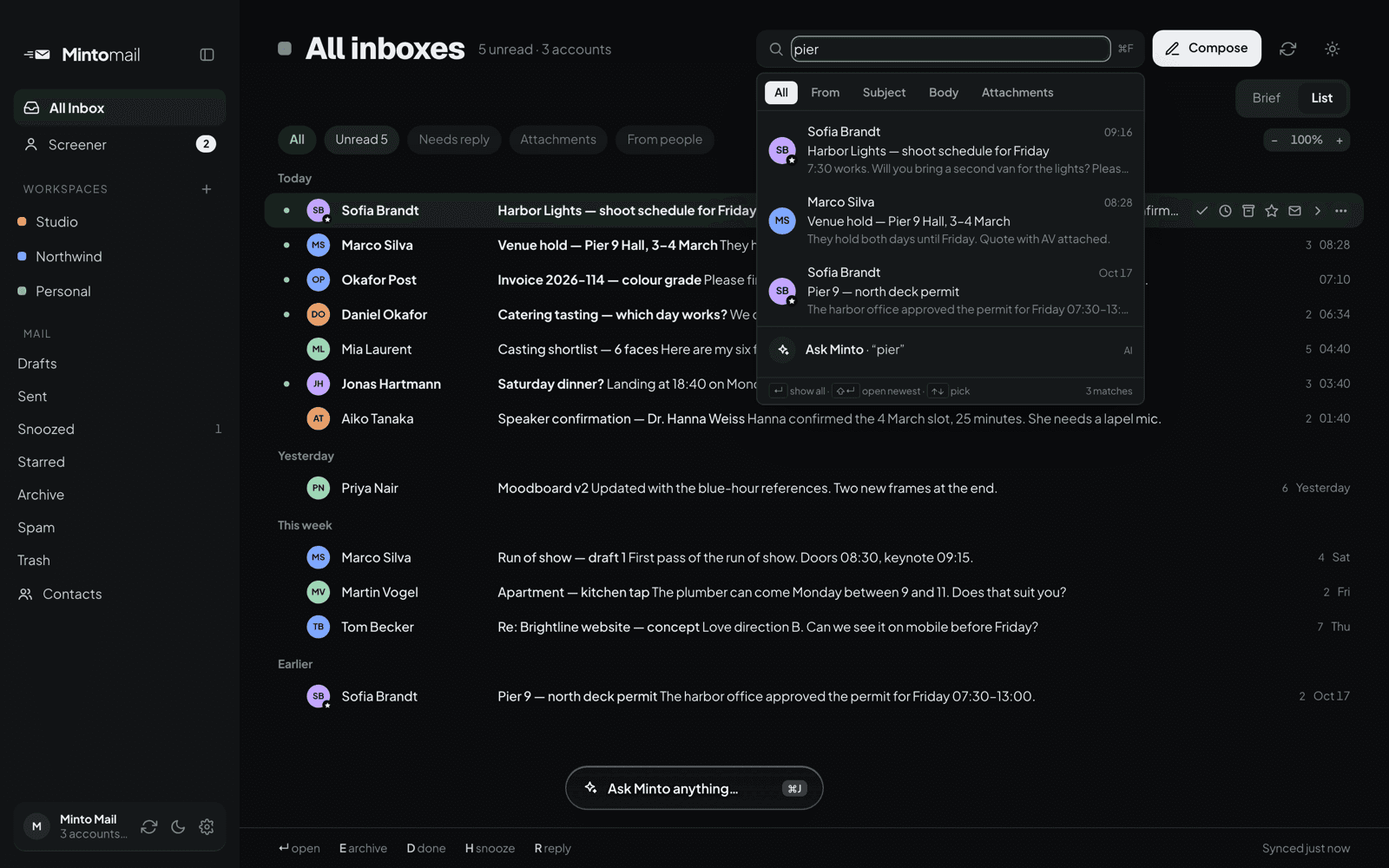The height and width of the screenshot is (868, 1389).
Task: Toggle the Attachments filter chip
Action: pos(558,140)
